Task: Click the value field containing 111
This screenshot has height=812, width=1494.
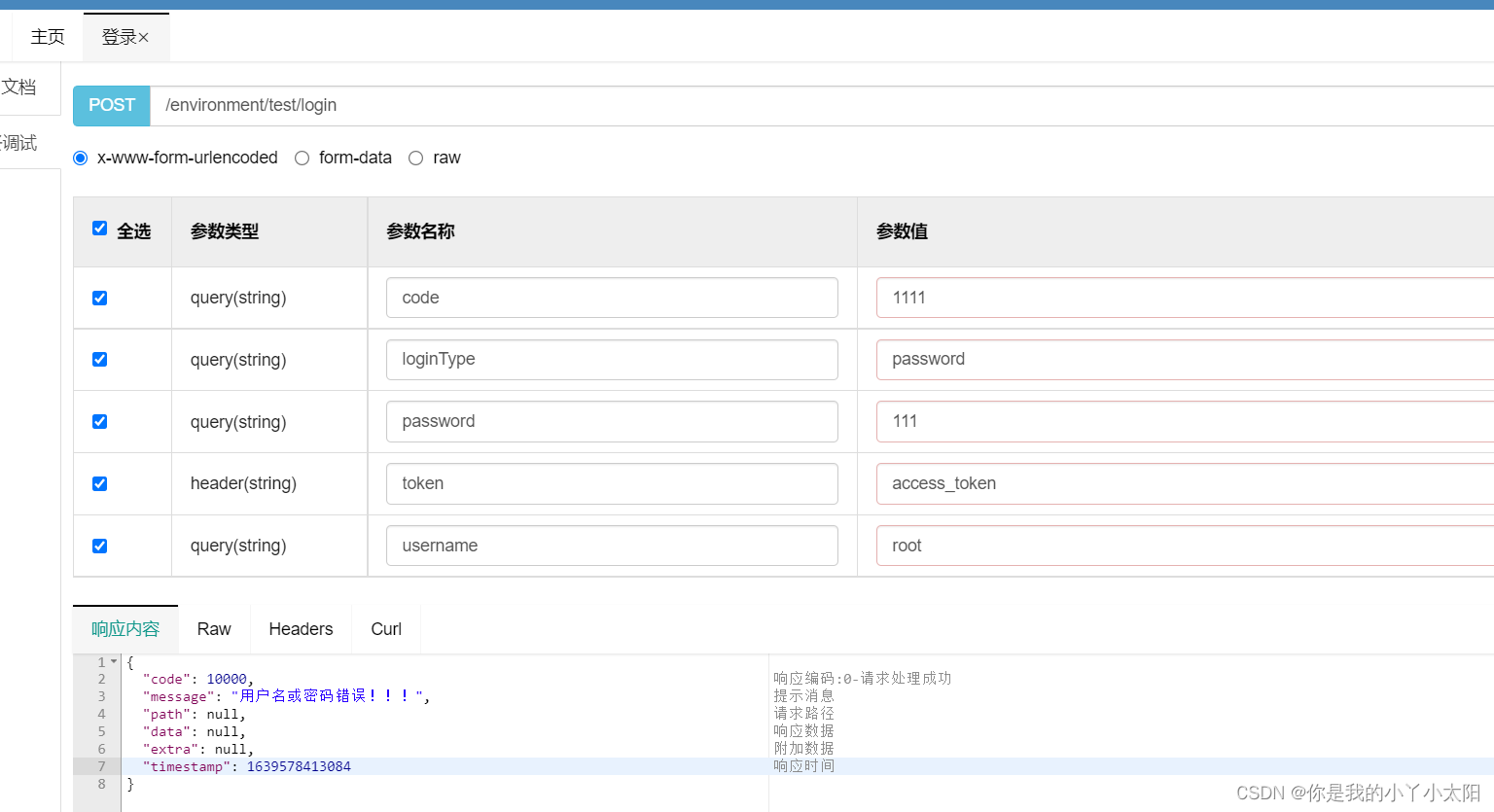Action: coord(1185,421)
